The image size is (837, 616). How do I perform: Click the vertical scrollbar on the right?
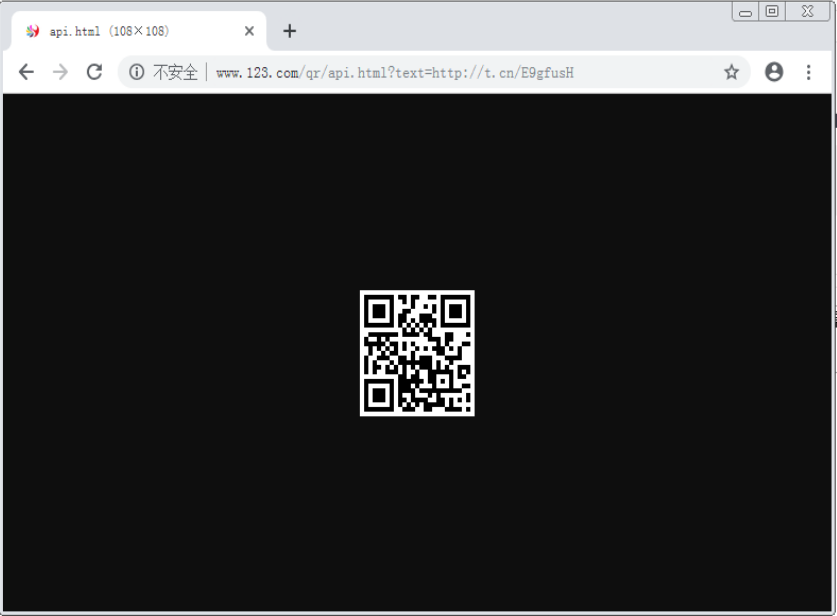[831, 300]
